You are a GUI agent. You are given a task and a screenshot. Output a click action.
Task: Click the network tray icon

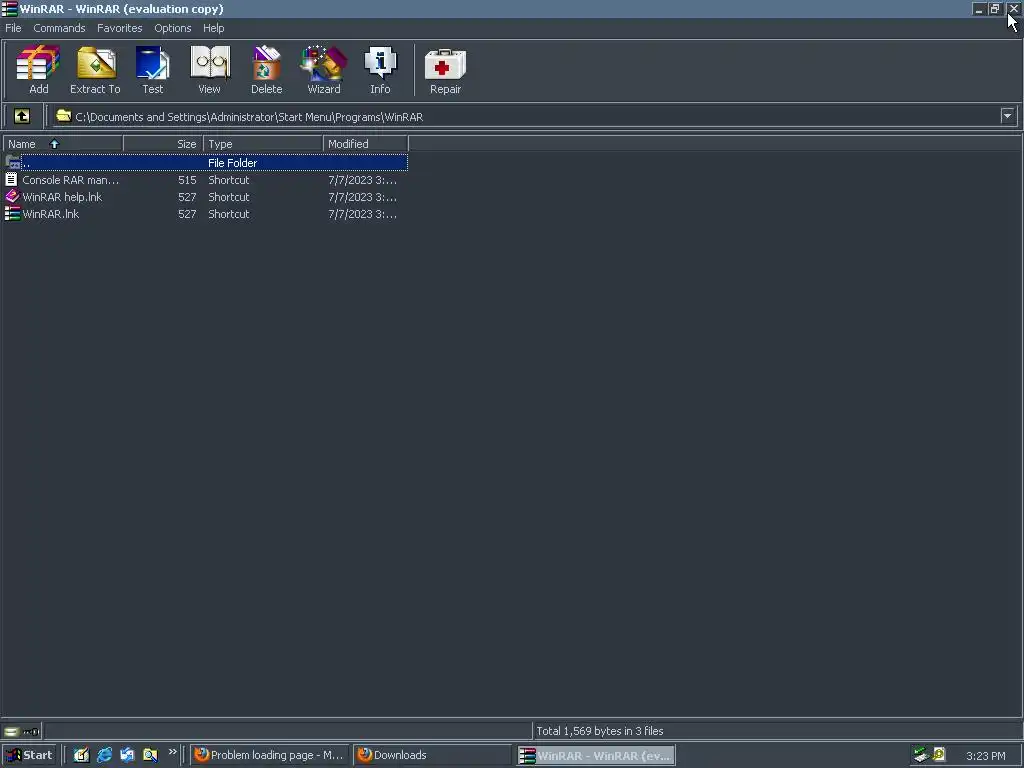tap(921, 755)
